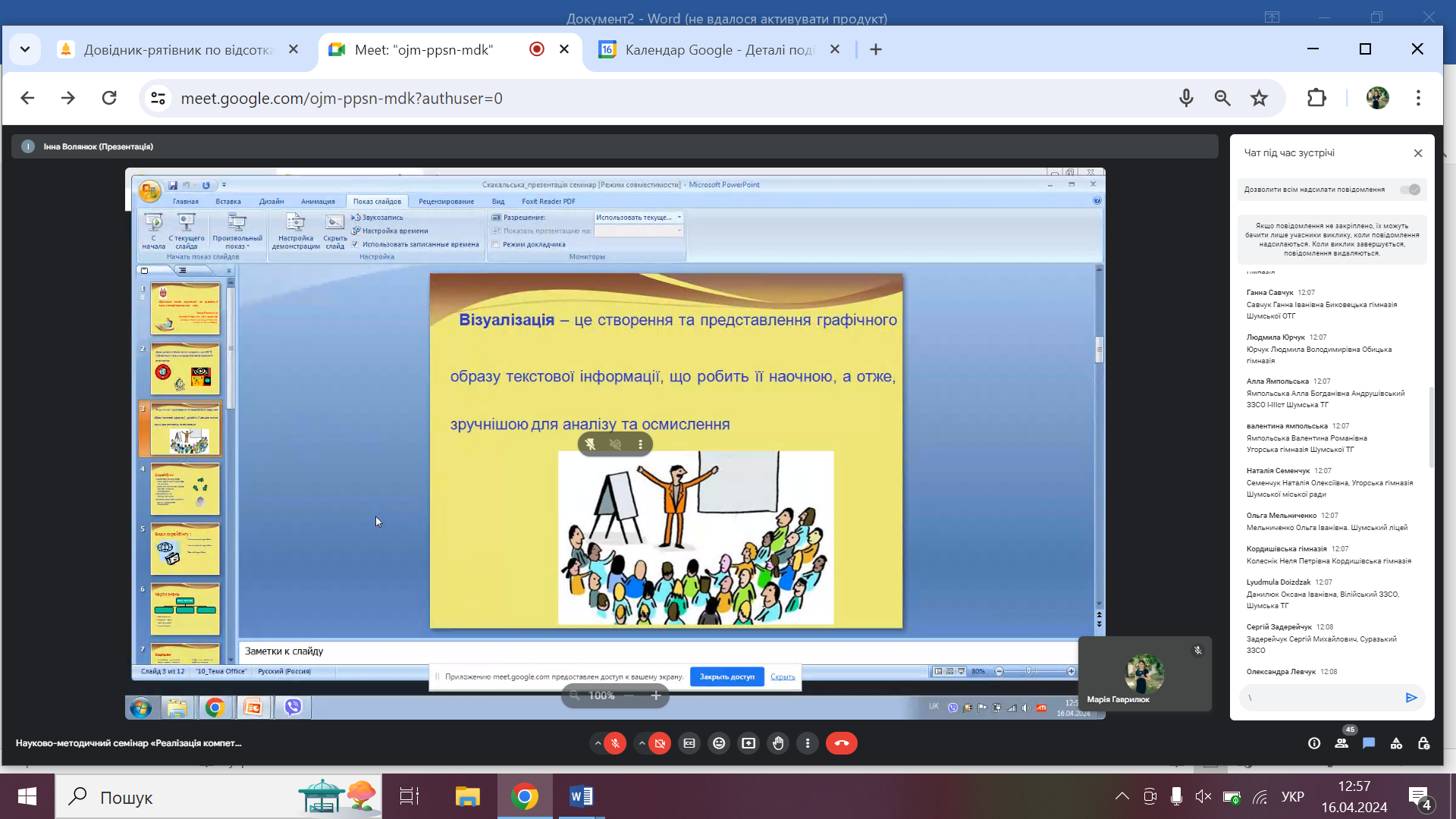
Task: Reset presentation zoom at 100%
Action: click(x=601, y=695)
